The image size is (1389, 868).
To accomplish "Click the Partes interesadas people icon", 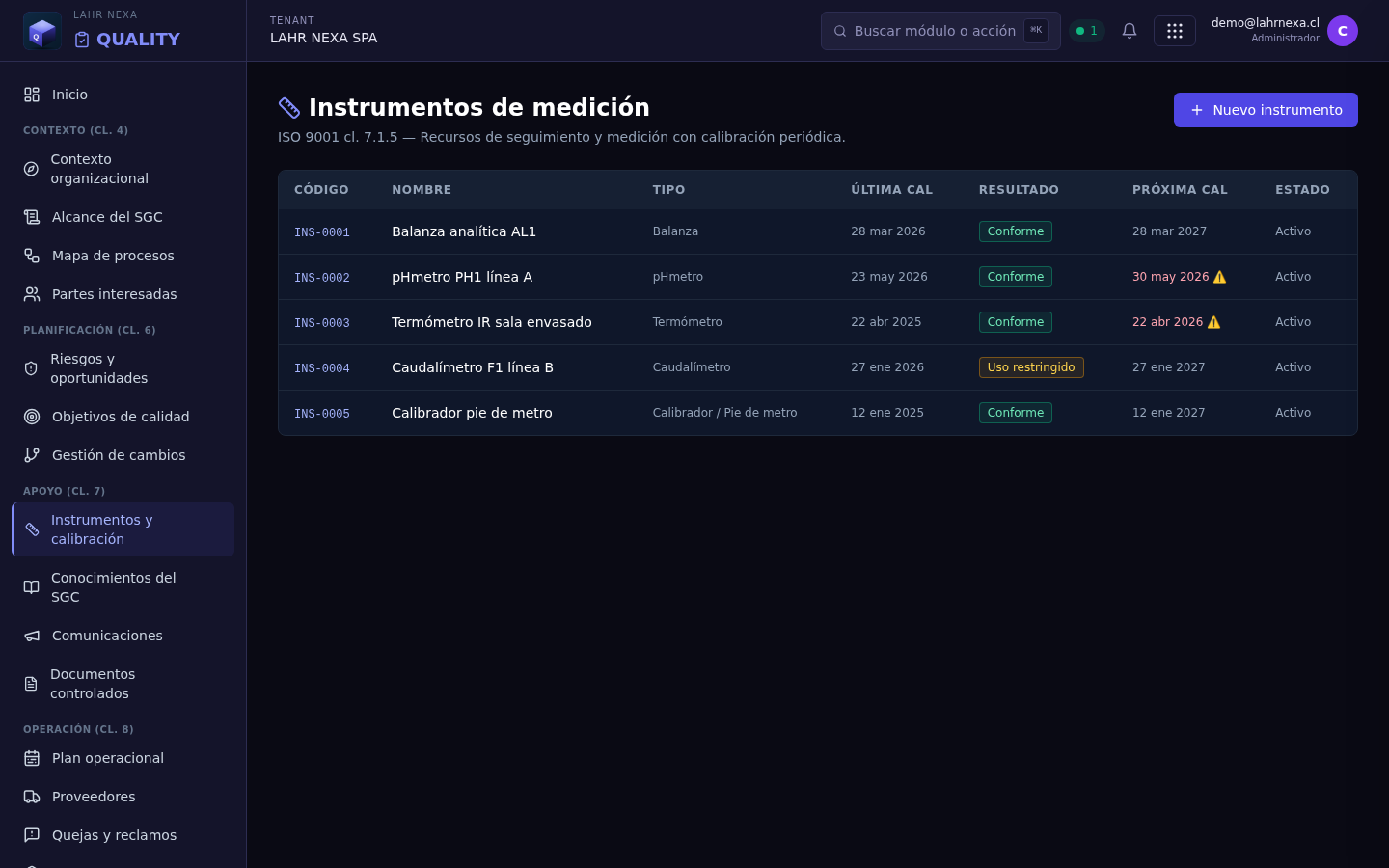I will 32,294.
